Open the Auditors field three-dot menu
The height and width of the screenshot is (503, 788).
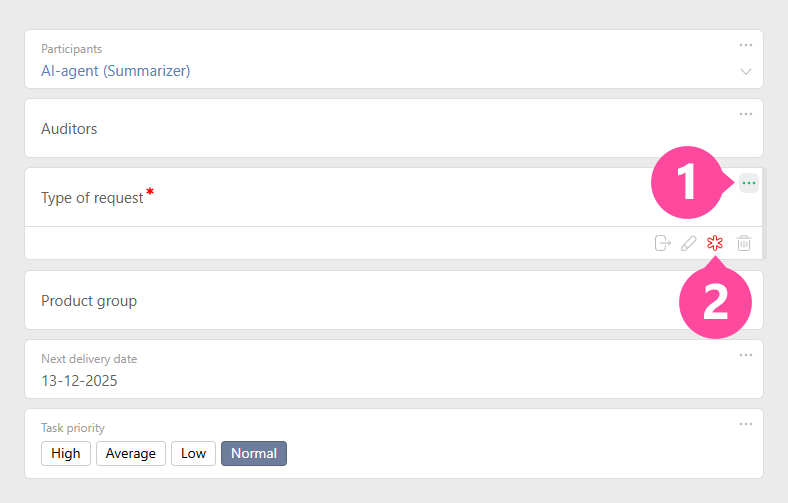click(746, 114)
